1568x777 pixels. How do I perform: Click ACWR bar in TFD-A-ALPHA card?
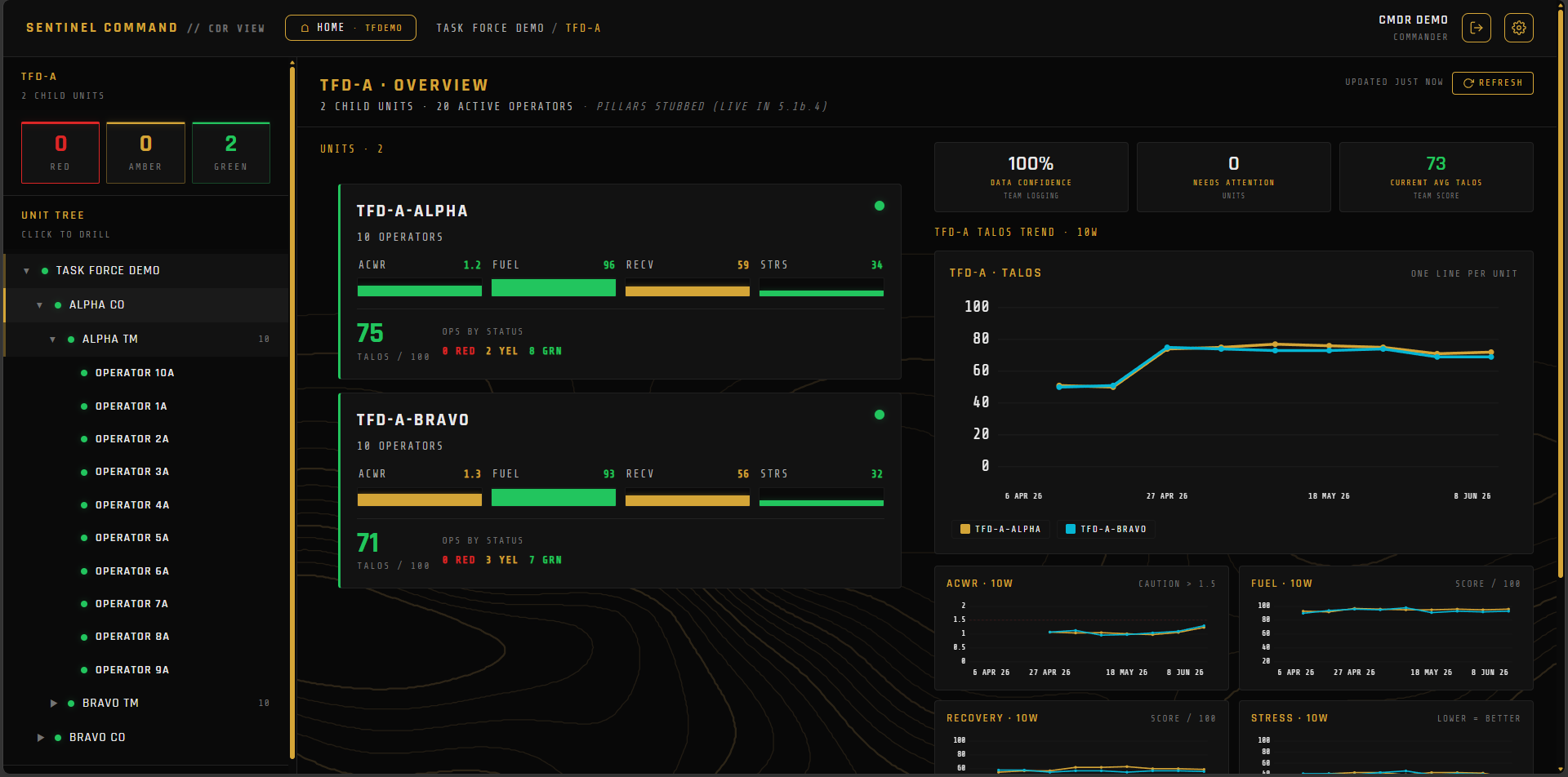(420, 288)
